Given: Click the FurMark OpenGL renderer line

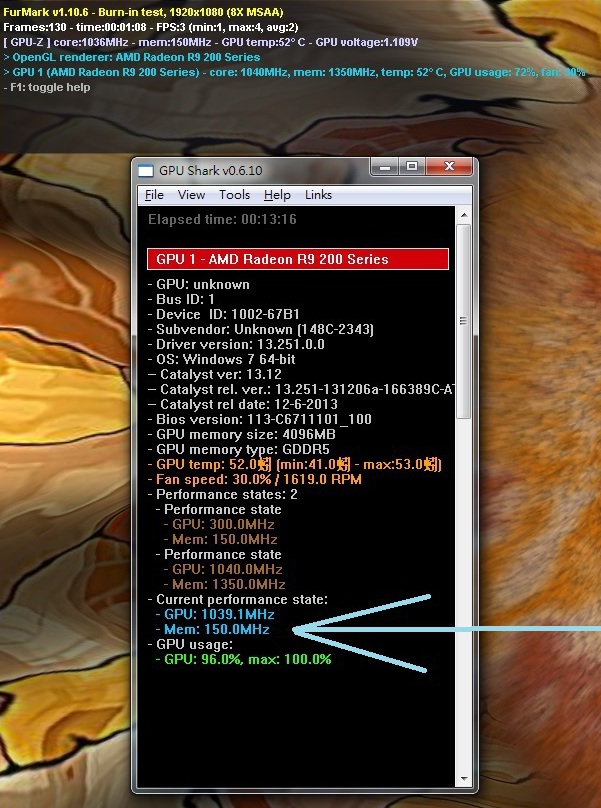Looking at the screenshot, I should pyautogui.click(x=131, y=57).
